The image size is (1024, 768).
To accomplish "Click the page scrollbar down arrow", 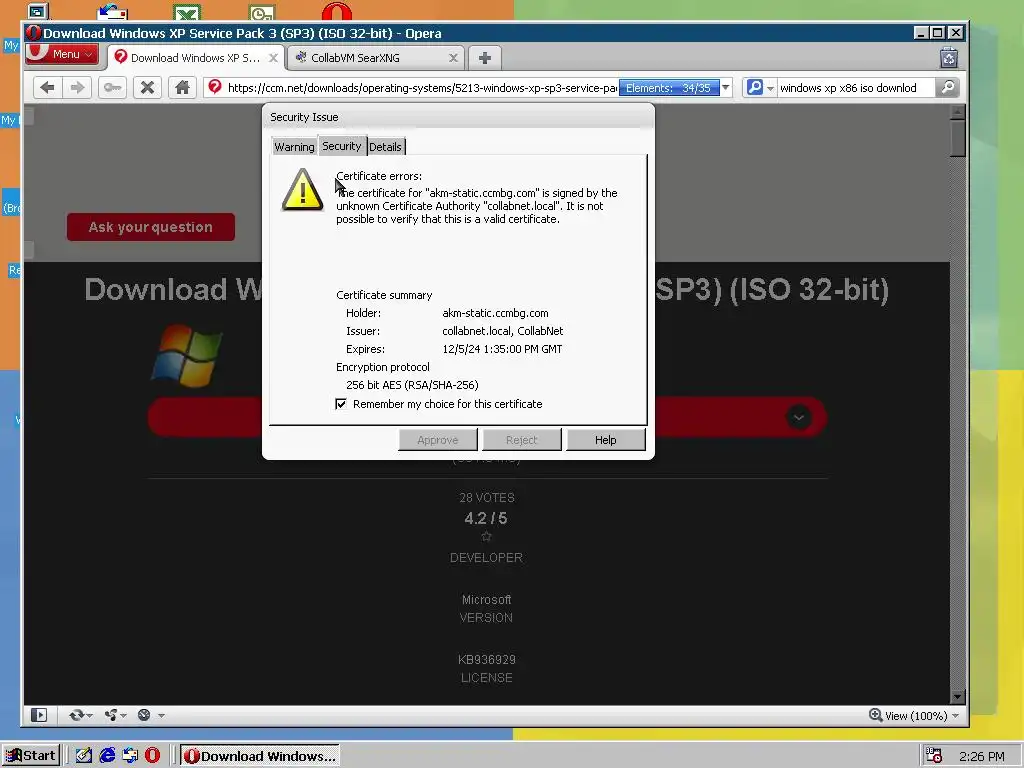I will (x=957, y=697).
